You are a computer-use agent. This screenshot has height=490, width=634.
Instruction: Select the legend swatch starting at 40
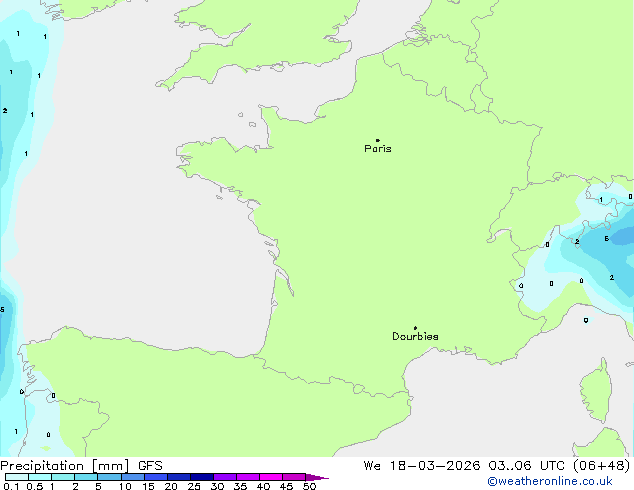(271, 477)
